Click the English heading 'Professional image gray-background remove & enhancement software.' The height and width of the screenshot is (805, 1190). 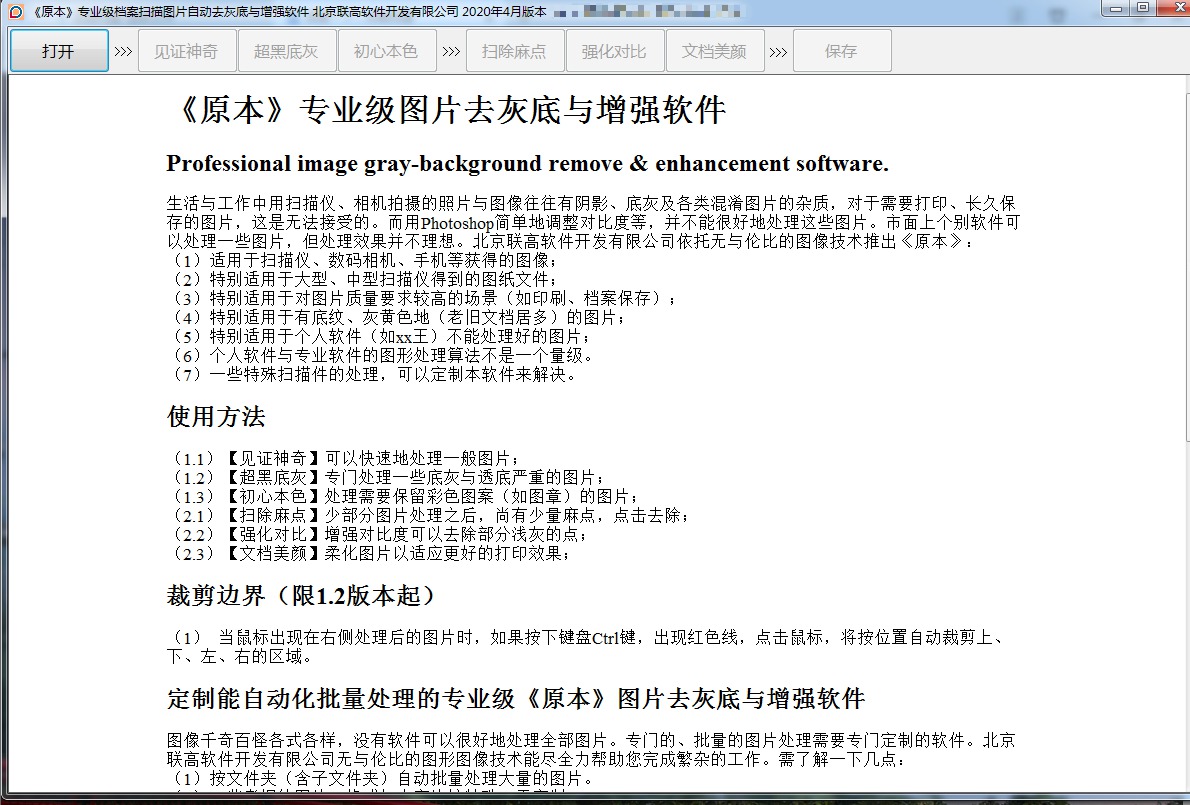pos(527,164)
